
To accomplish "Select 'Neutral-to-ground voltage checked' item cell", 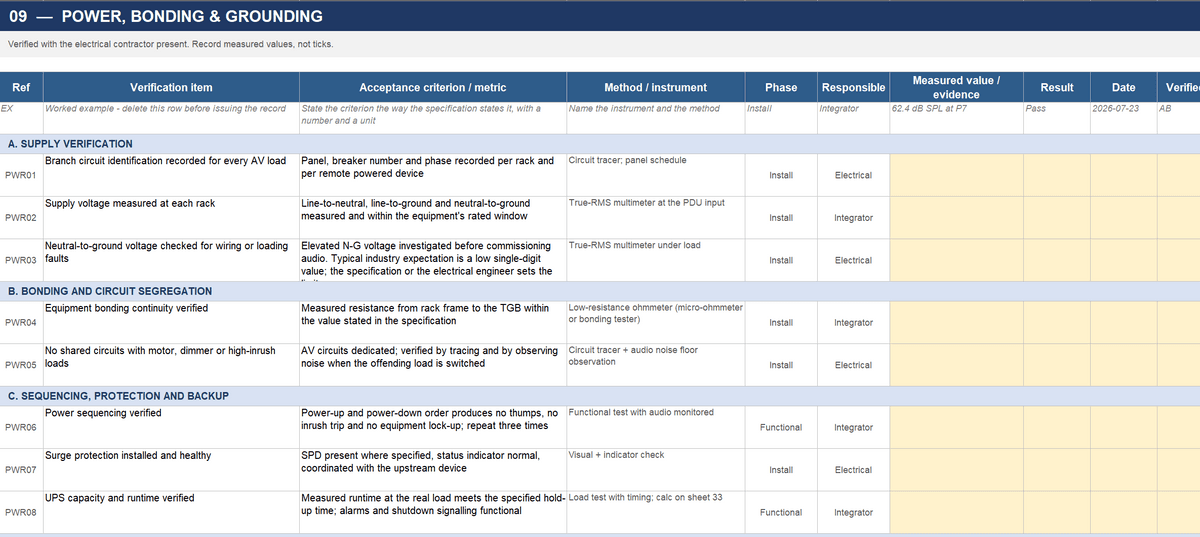I will (171, 260).
